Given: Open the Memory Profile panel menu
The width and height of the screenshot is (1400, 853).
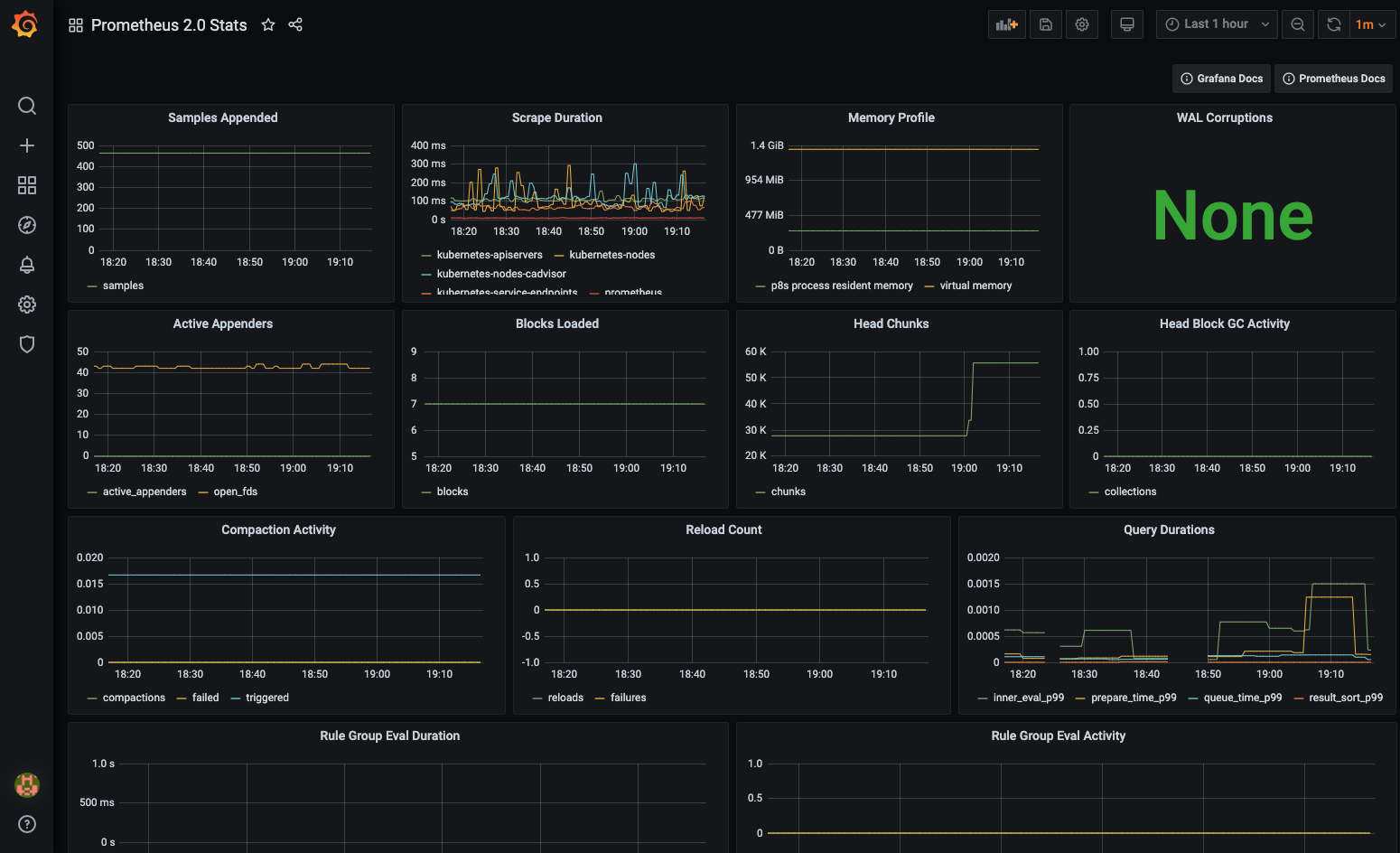Looking at the screenshot, I should [x=891, y=117].
